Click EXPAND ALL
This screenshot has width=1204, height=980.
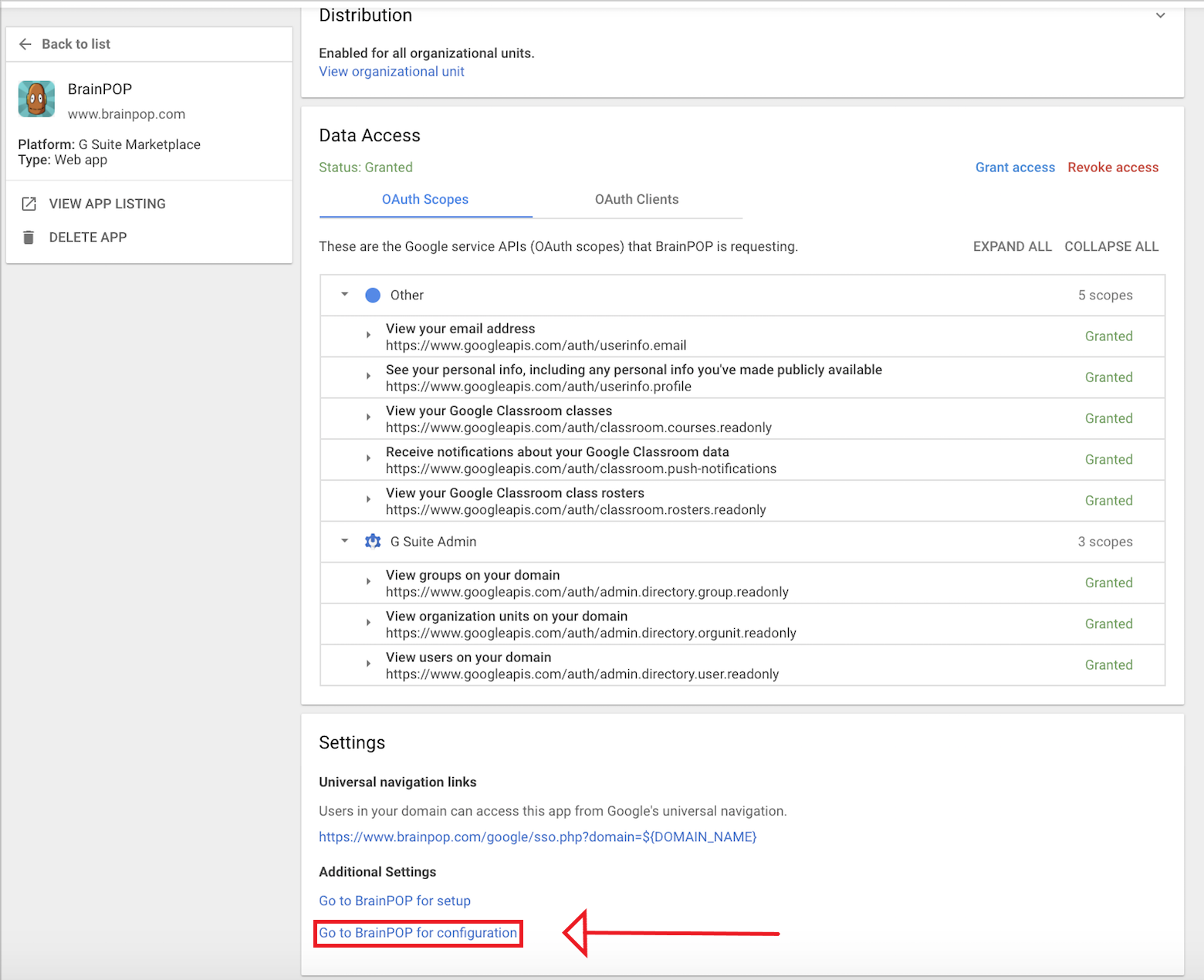1012,246
